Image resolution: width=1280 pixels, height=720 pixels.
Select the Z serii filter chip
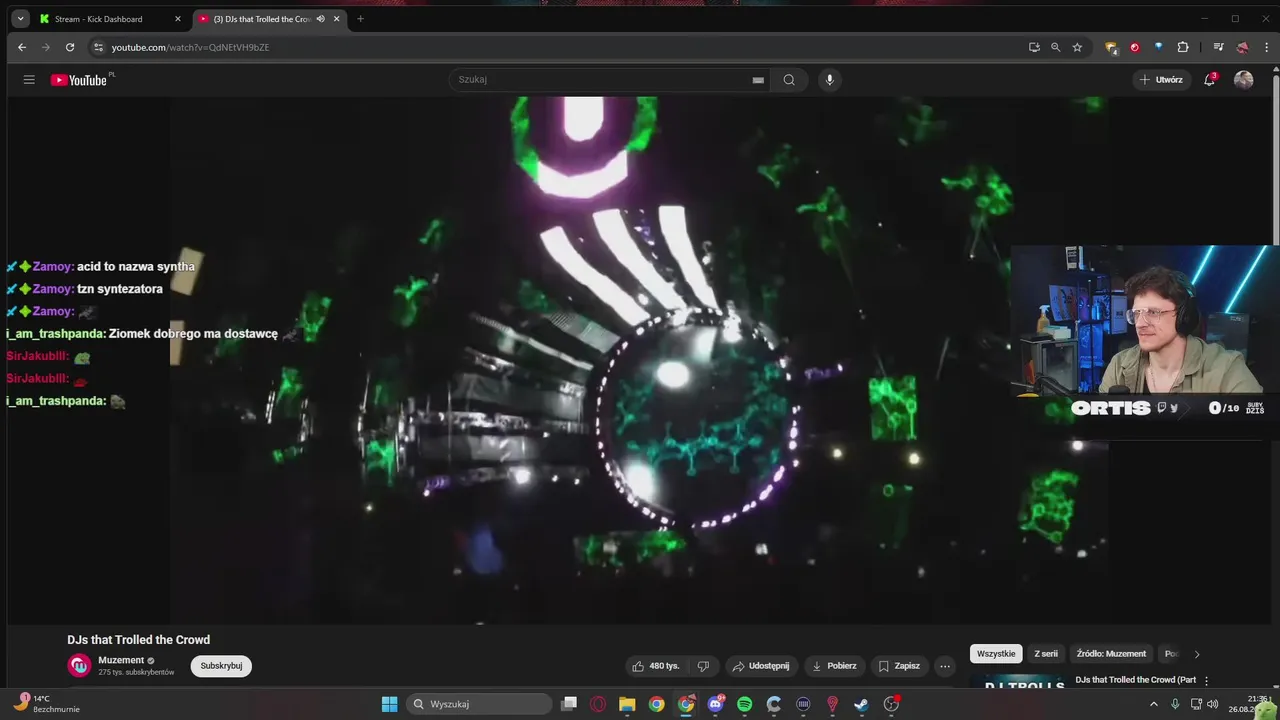(1046, 654)
